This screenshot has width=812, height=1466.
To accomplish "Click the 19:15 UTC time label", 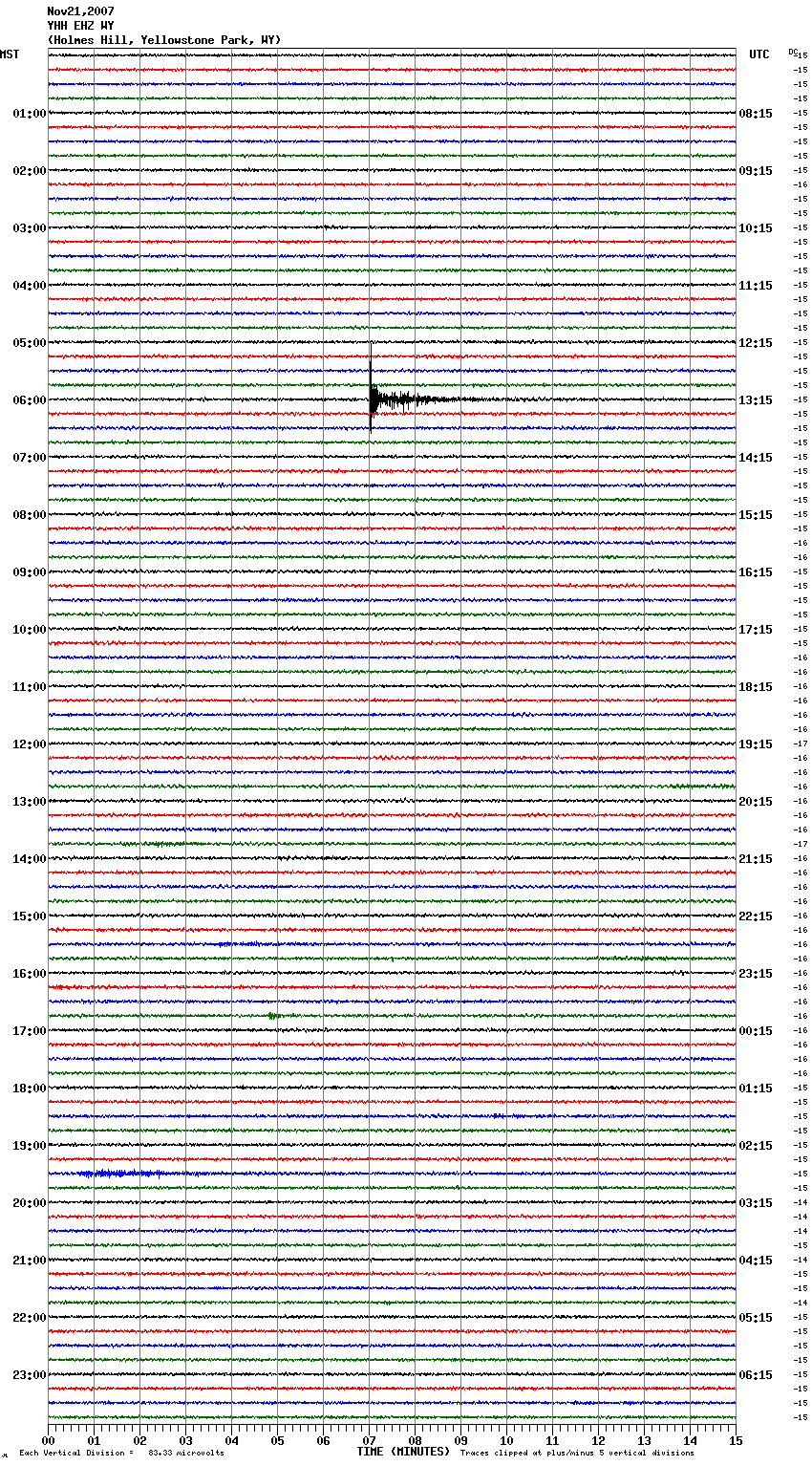I will click(756, 744).
